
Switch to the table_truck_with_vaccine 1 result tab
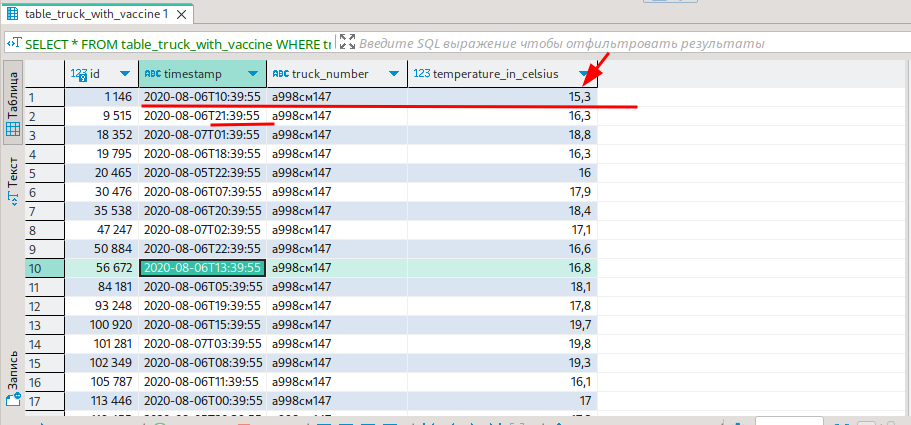pyautogui.click(x=96, y=14)
